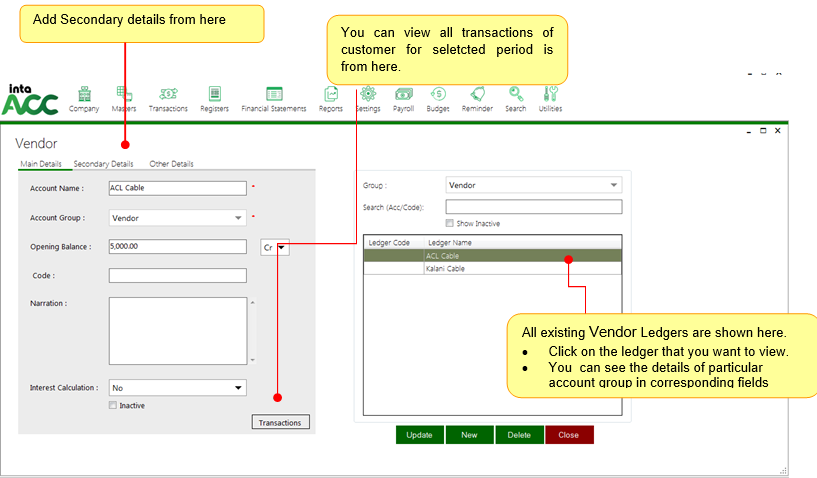The image size is (817, 478).
Task: Open the Budget icon
Action: [x=438, y=96]
